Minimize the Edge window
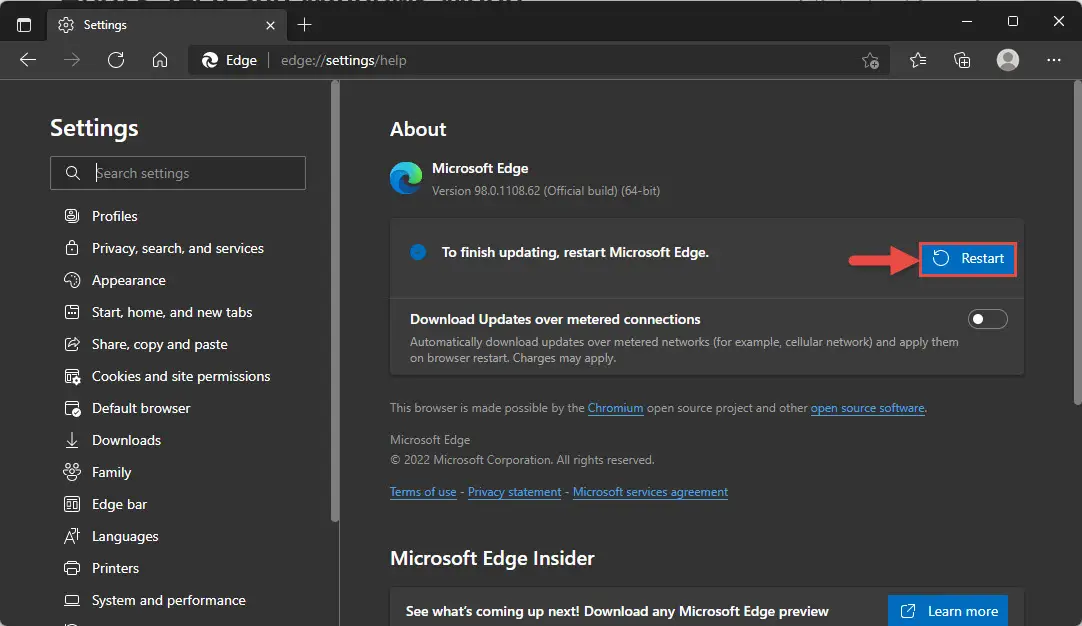The image size is (1082, 626). coord(967,21)
